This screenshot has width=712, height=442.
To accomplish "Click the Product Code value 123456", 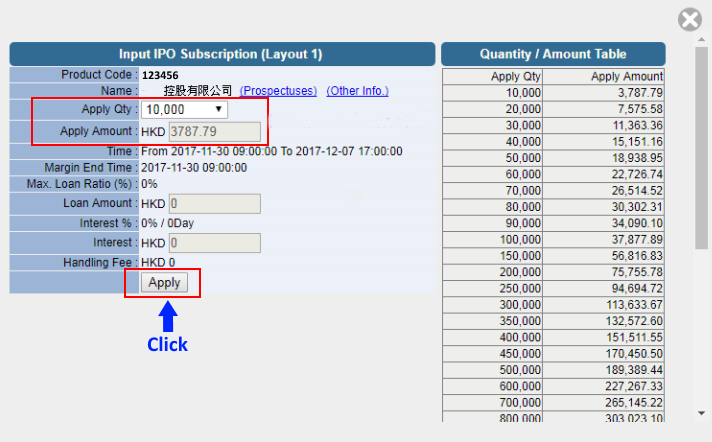I will [160, 75].
